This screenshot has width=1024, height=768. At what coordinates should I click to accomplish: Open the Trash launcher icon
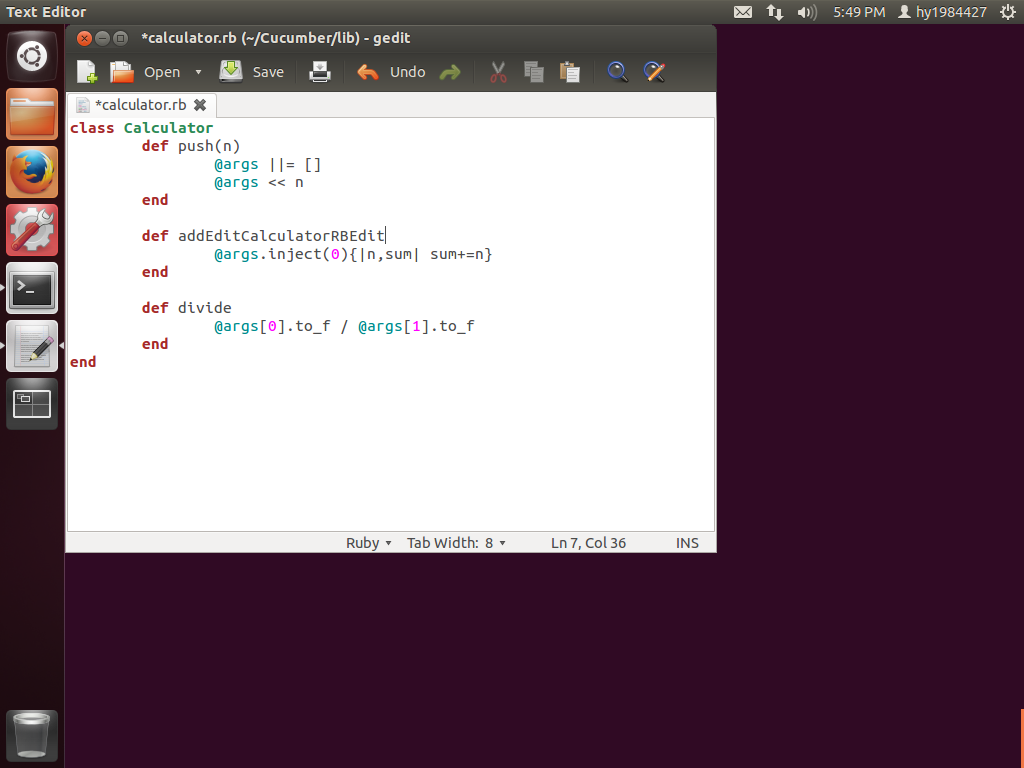point(32,735)
